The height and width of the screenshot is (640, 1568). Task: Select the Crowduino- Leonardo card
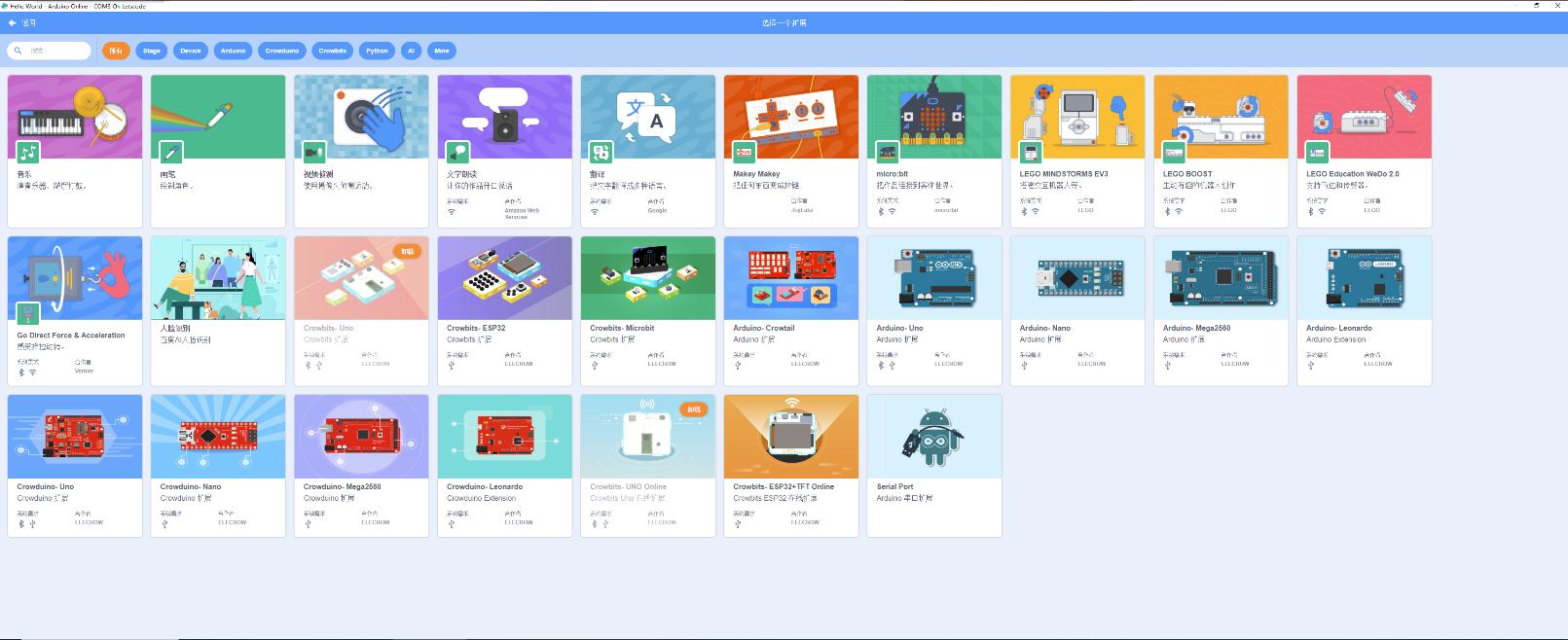(x=504, y=466)
